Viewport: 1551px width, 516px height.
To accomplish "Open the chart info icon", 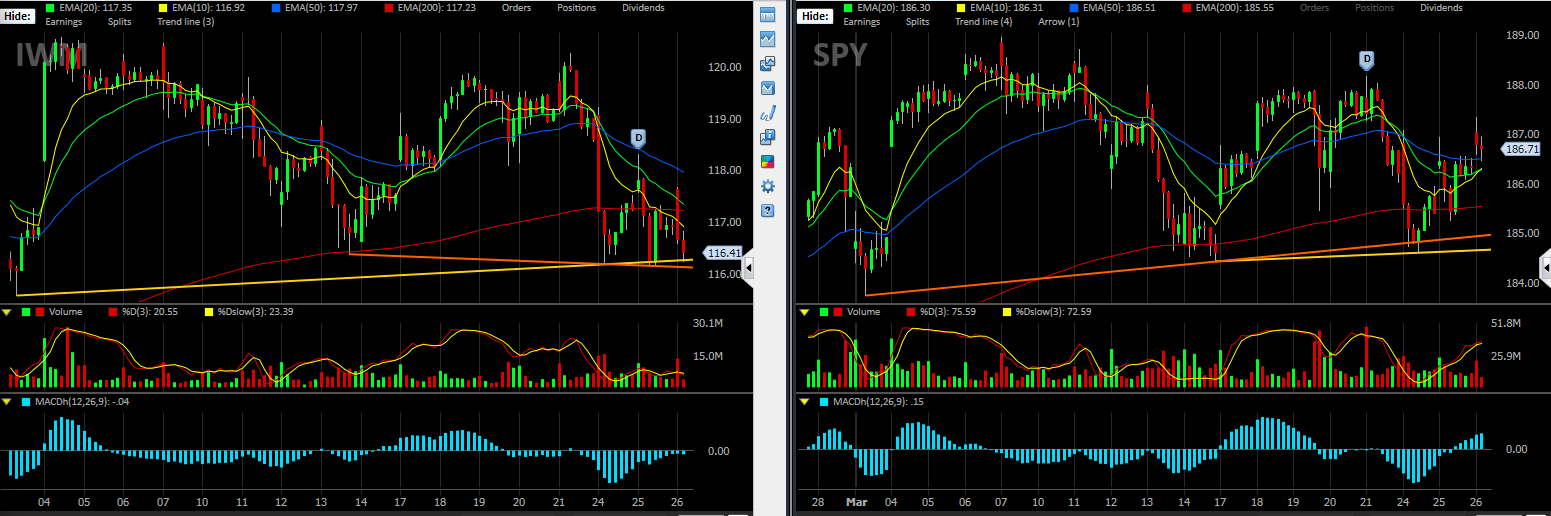I will click(768, 137).
